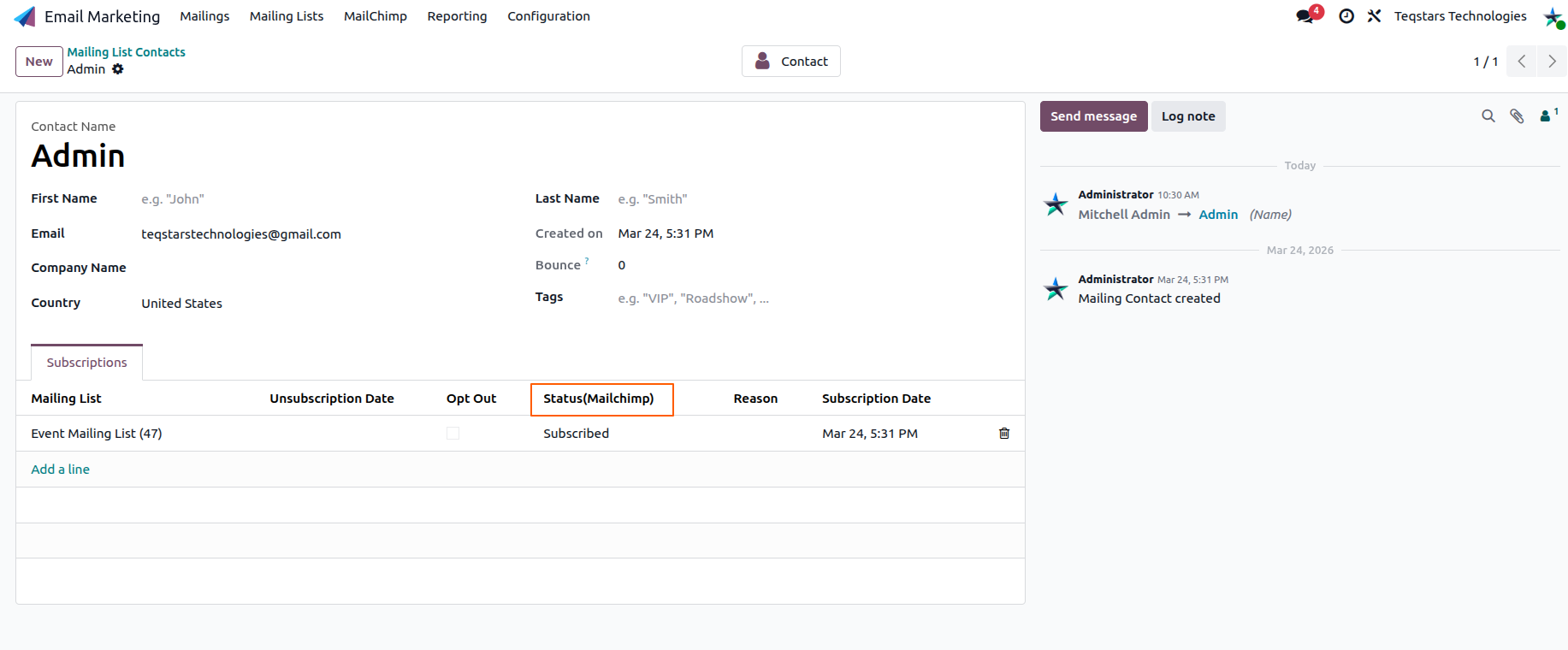1568x650 pixels.
Task: Click the Last Name input field
Action: pos(813,199)
